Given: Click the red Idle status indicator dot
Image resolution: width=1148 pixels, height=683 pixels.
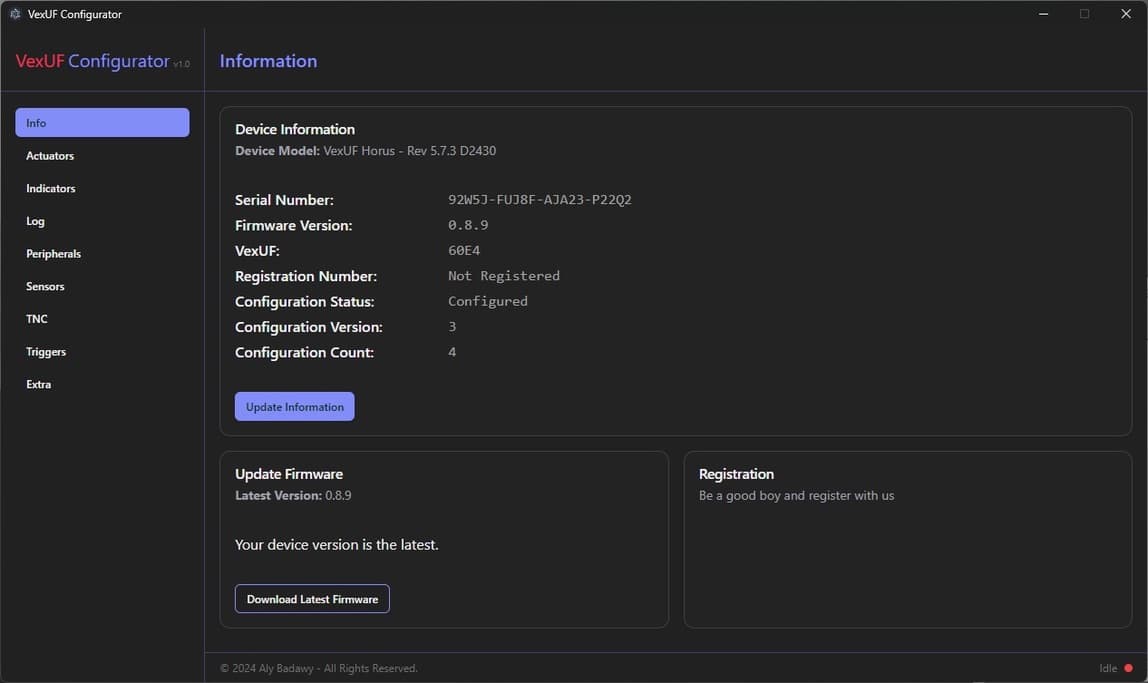Looking at the screenshot, I should click(1128, 668).
